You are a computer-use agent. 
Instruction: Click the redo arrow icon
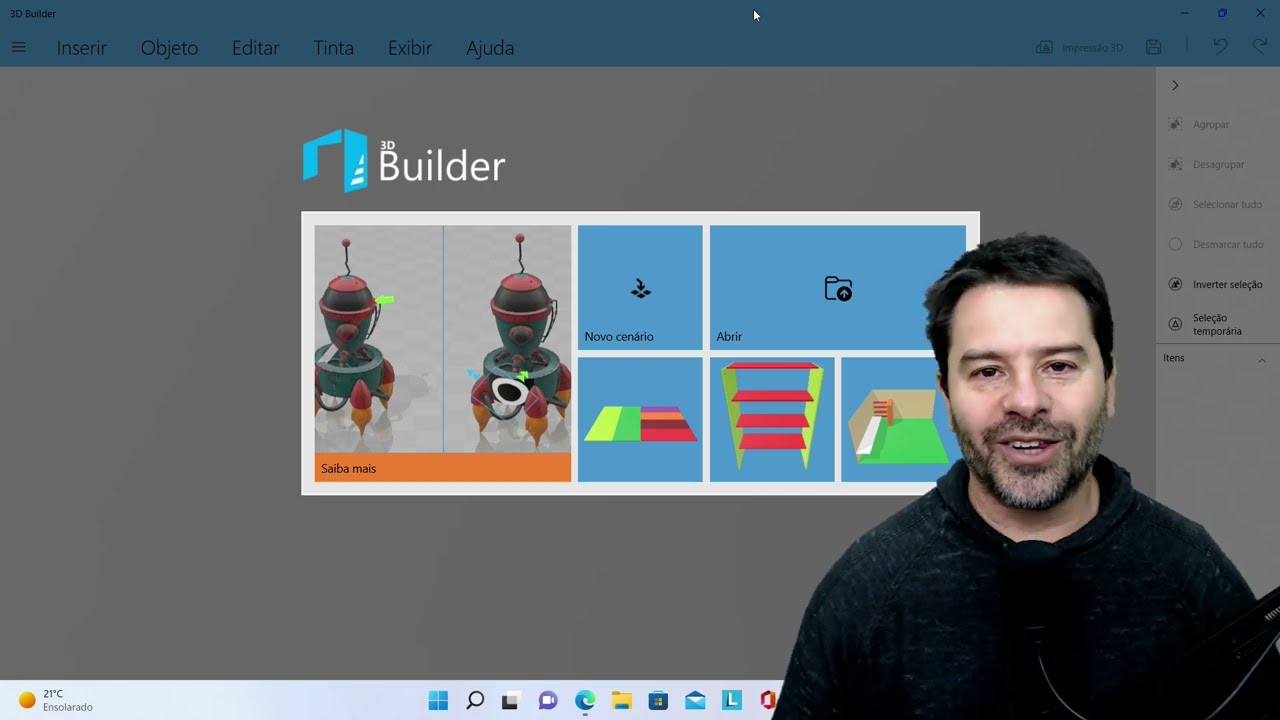click(1260, 47)
